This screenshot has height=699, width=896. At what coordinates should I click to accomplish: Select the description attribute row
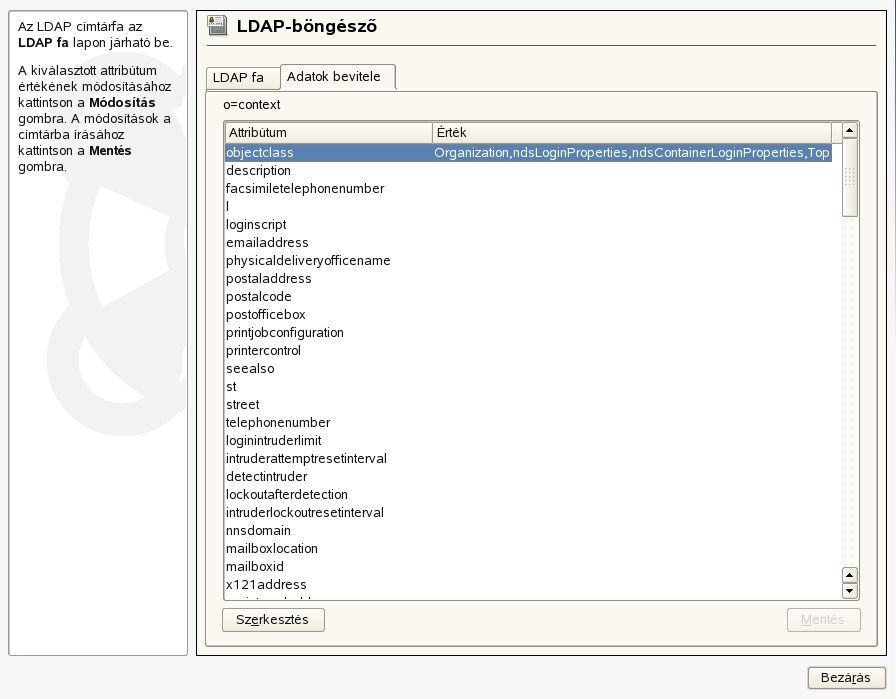528,171
